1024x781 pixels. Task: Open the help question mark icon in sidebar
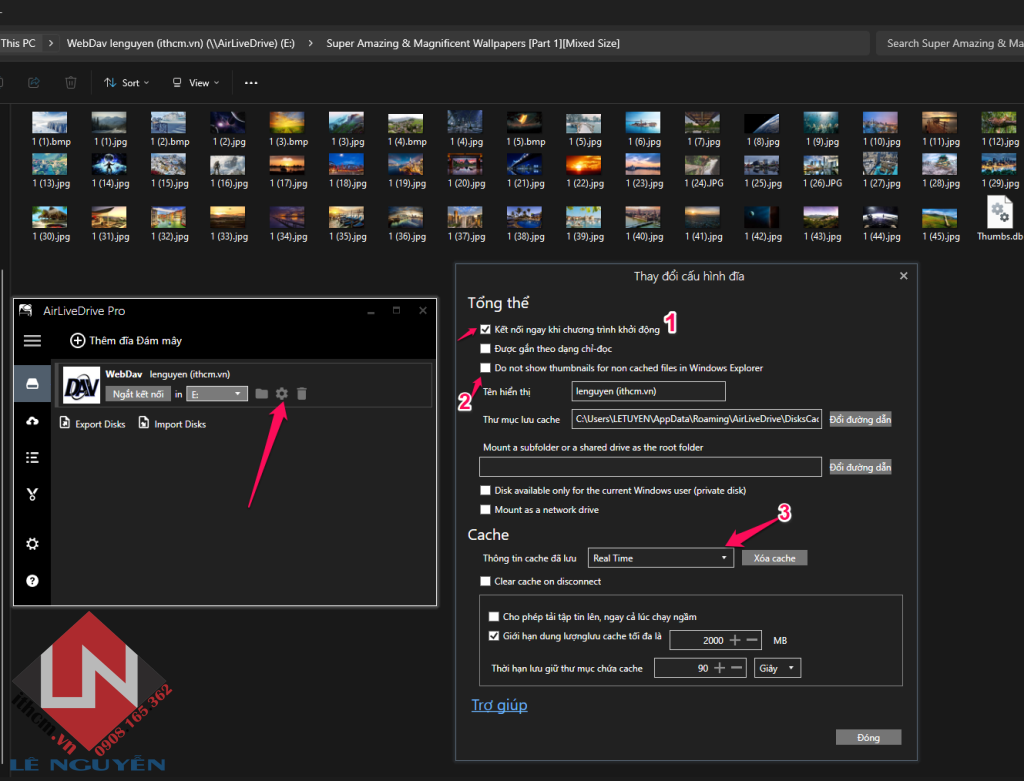(32, 580)
